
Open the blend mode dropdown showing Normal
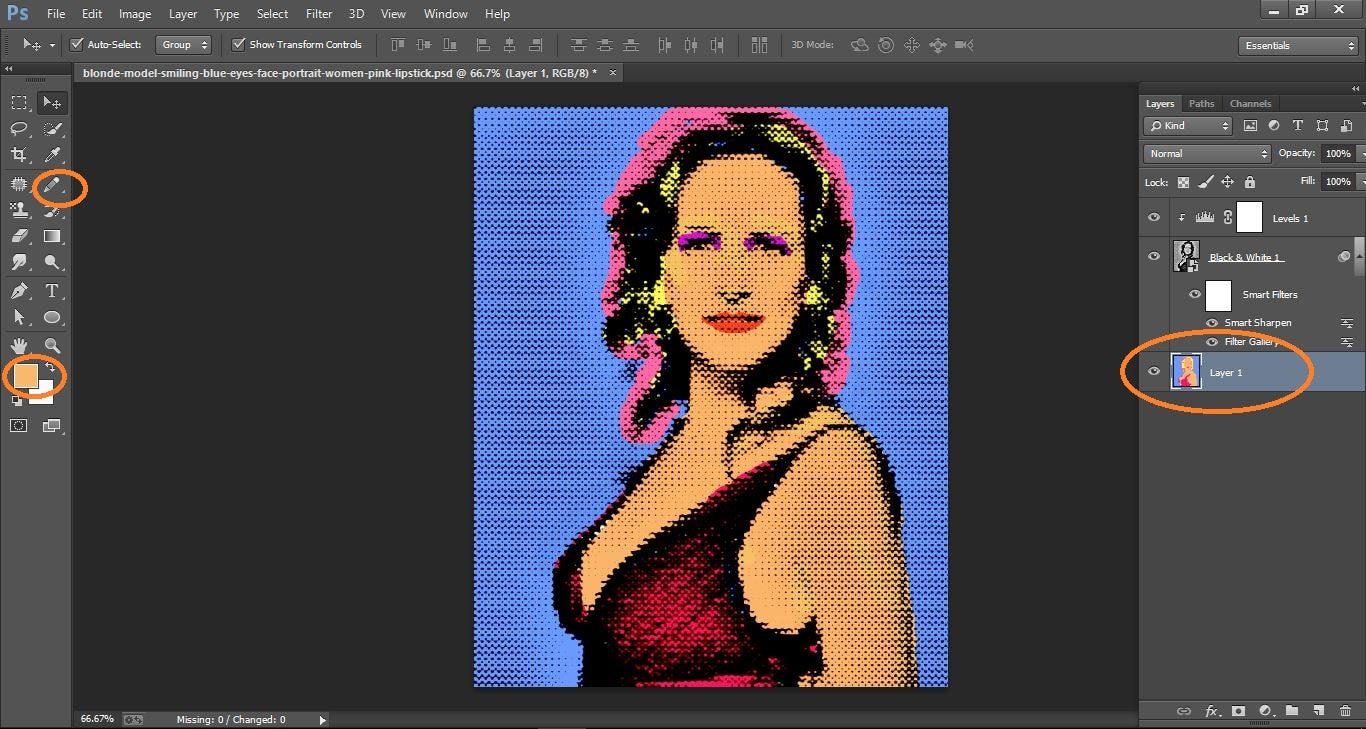click(x=1206, y=153)
